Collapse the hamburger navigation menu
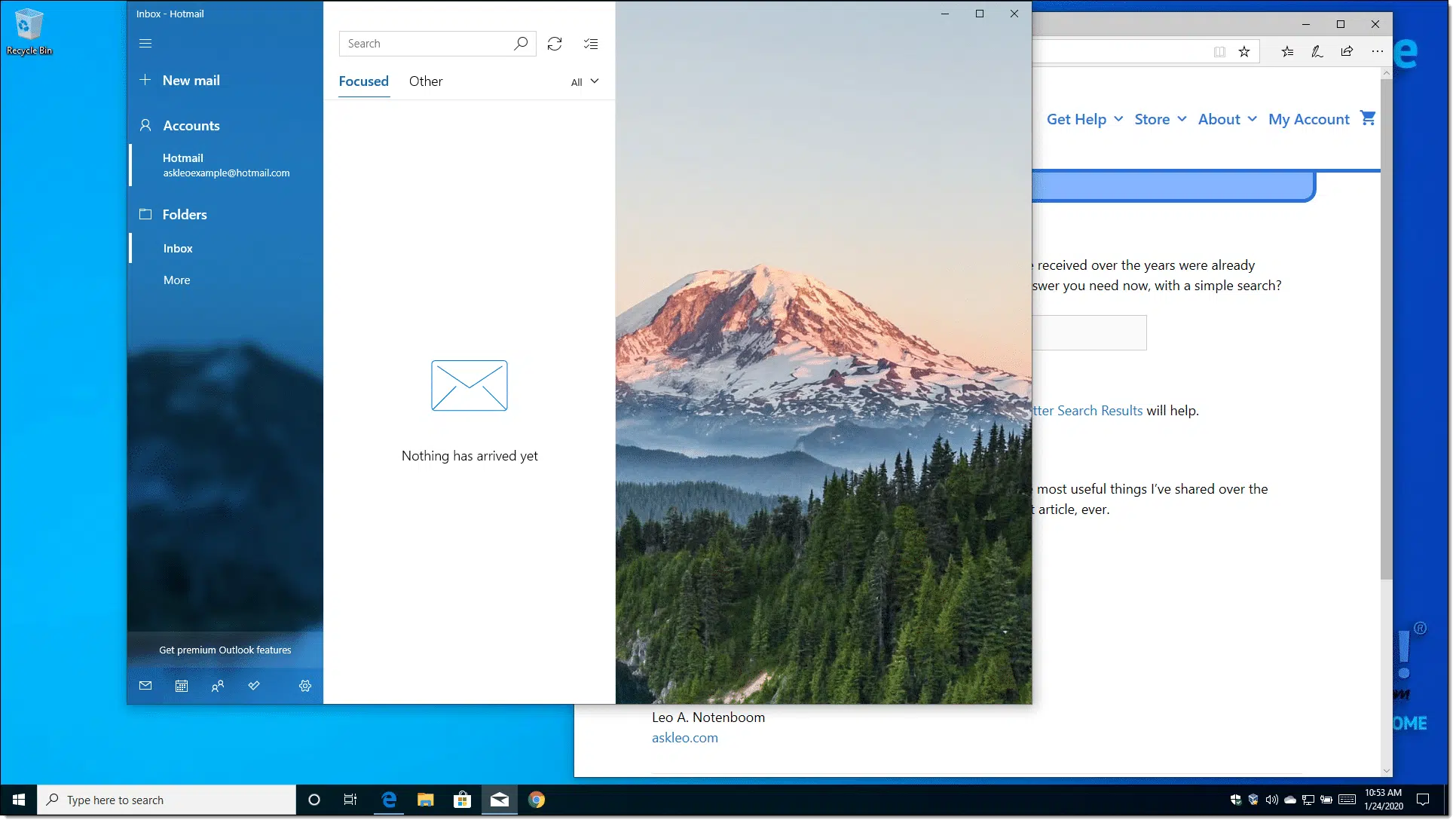The width and height of the screenshot is (1456, 823). tap(145, 44)
